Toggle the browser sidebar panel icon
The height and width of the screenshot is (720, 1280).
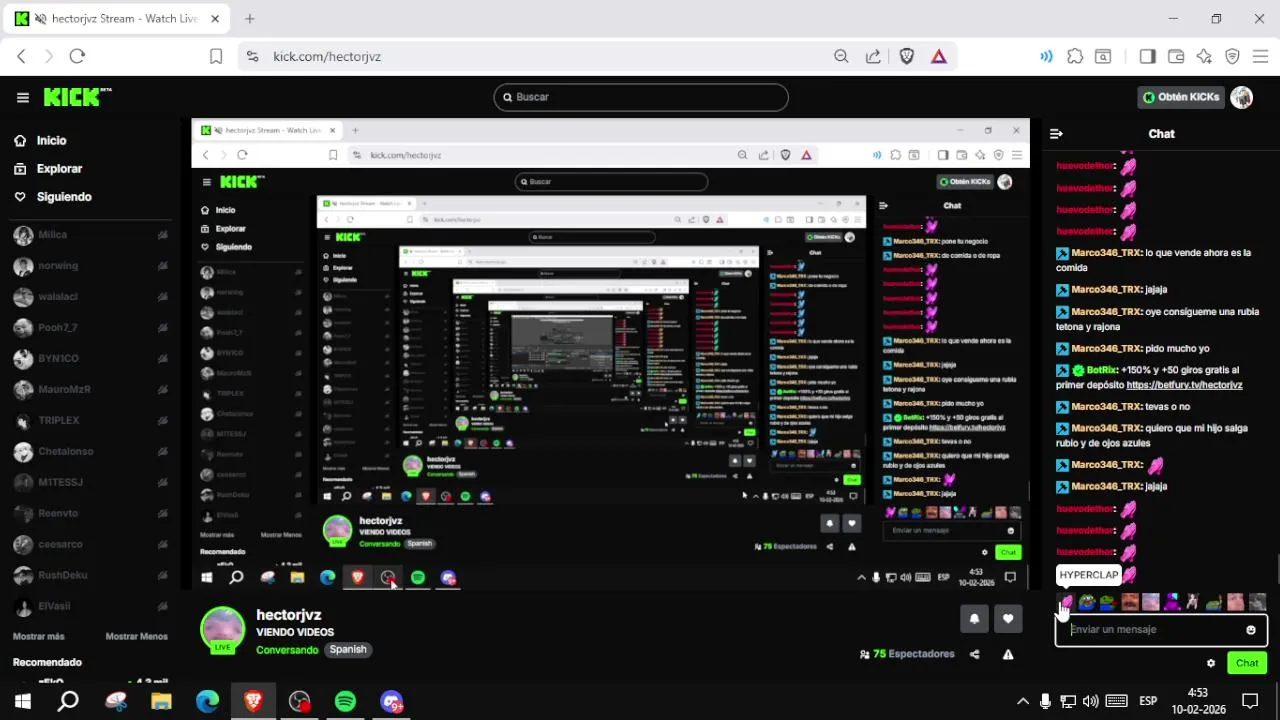[x=1147, y=57]
